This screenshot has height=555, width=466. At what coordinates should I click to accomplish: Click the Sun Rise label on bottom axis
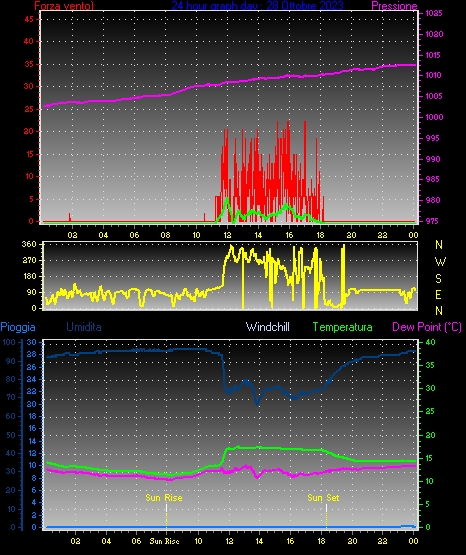(165, 541)
